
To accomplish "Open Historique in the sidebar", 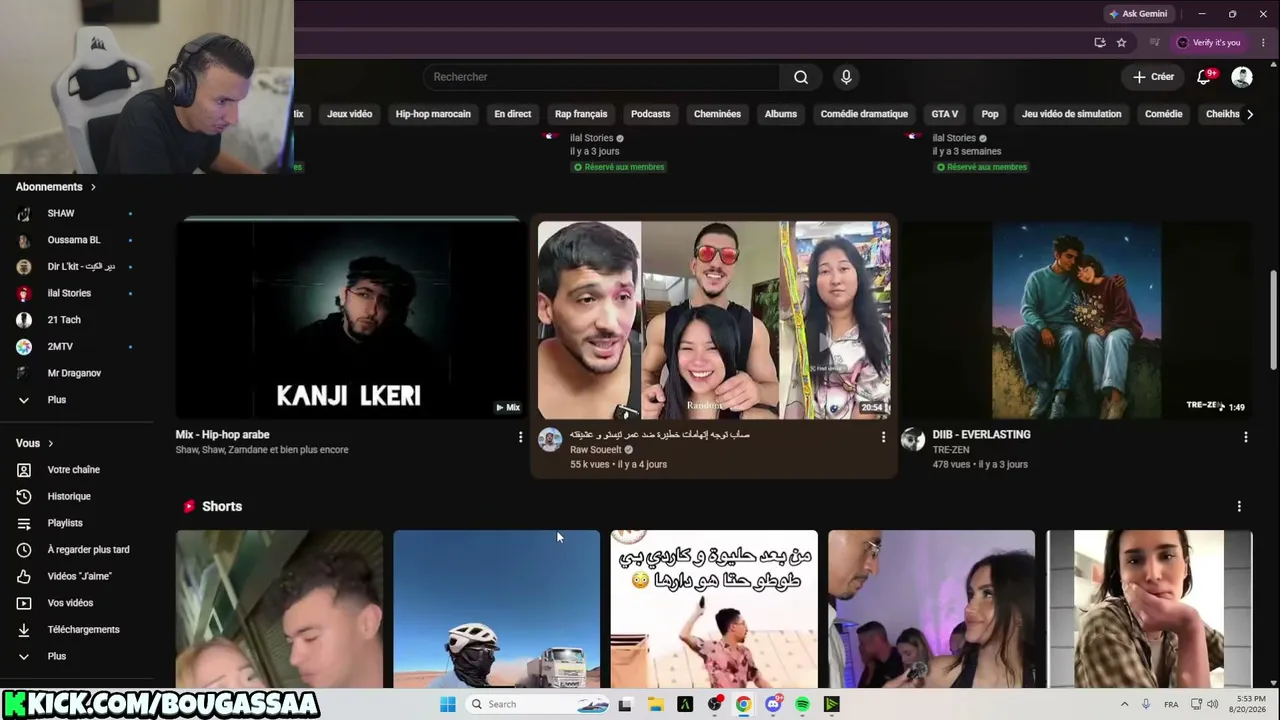I will click(68, 496).
